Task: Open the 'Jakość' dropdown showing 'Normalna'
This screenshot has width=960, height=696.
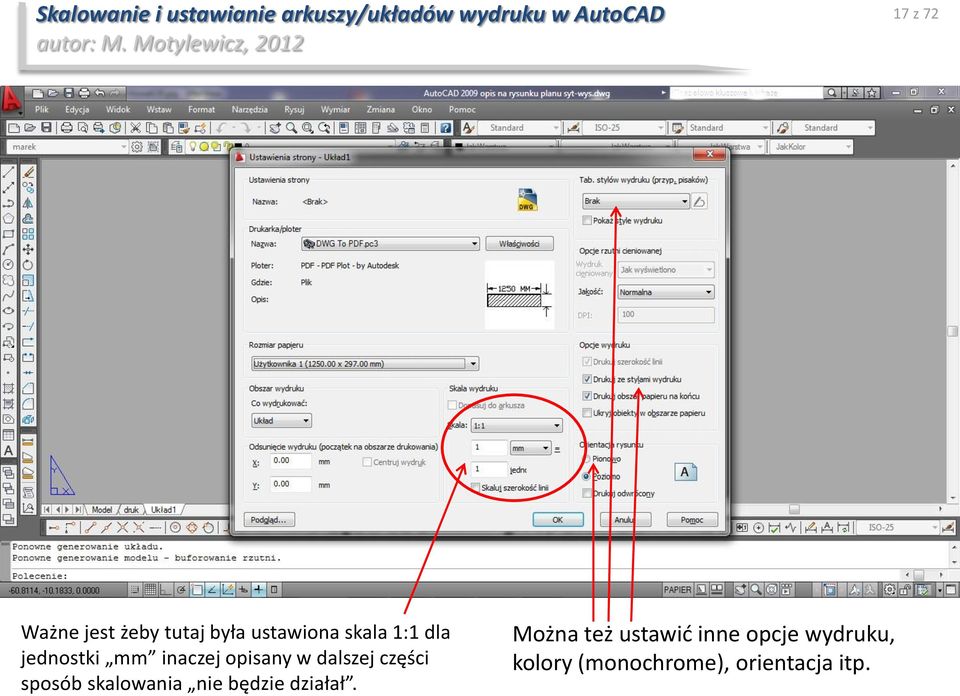Action: (x=666, y=292)
